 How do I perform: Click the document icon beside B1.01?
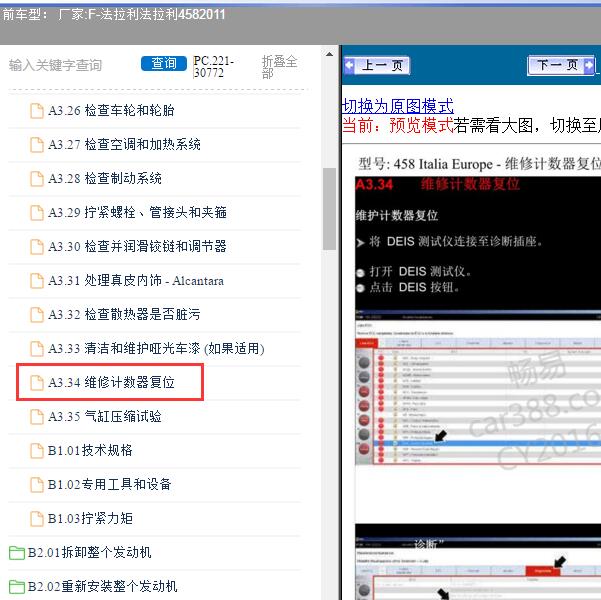(37, 451)
